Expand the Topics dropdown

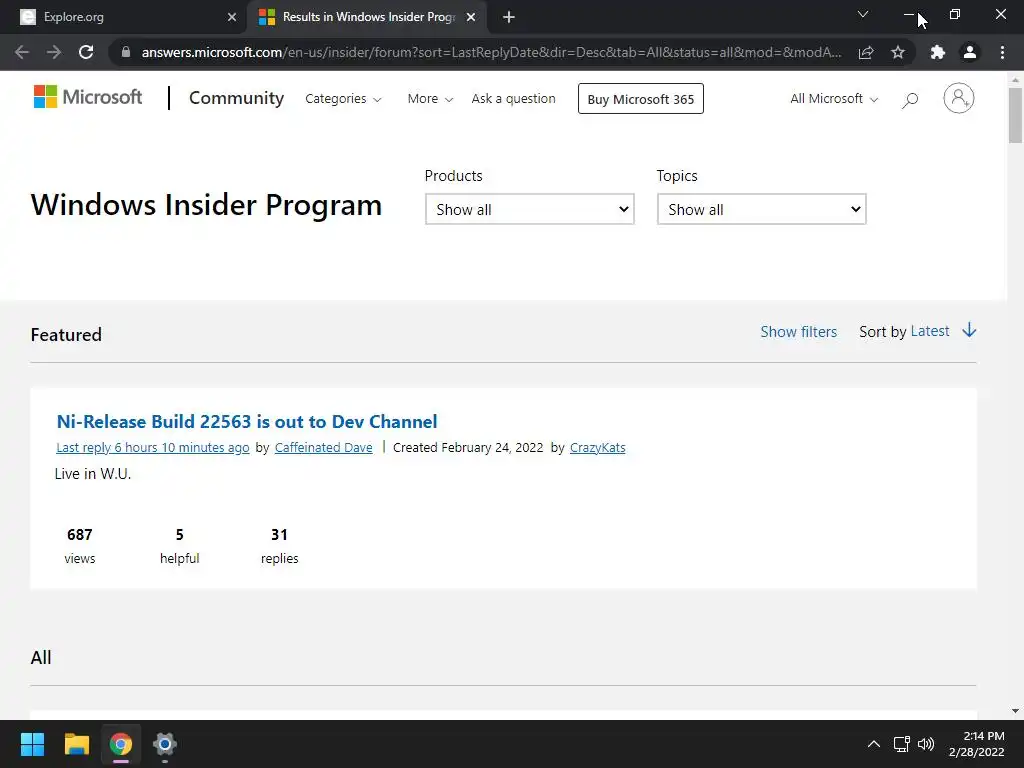click(x=761, y=209)
